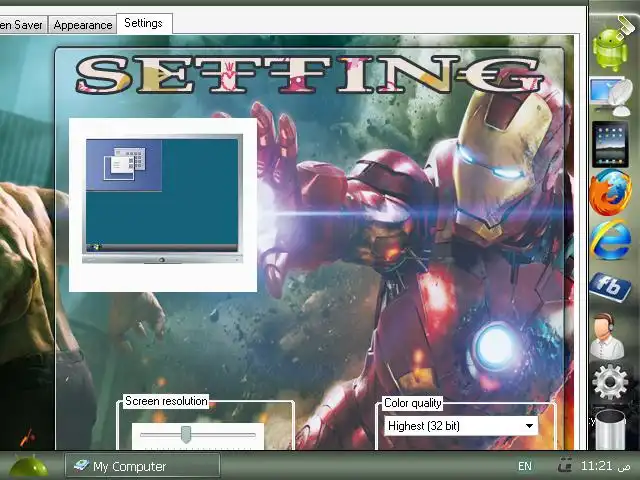
Task: Click the Color quality label
Action: click(413, 403)
